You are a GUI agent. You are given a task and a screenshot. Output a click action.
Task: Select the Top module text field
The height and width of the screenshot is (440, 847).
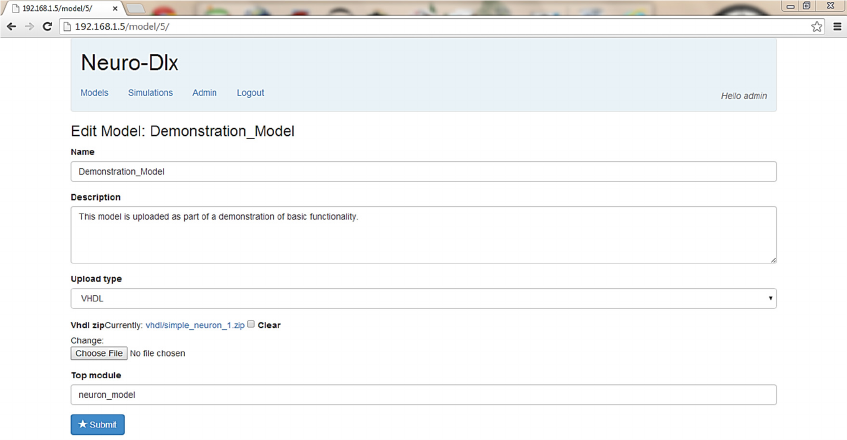coord(423,395)
